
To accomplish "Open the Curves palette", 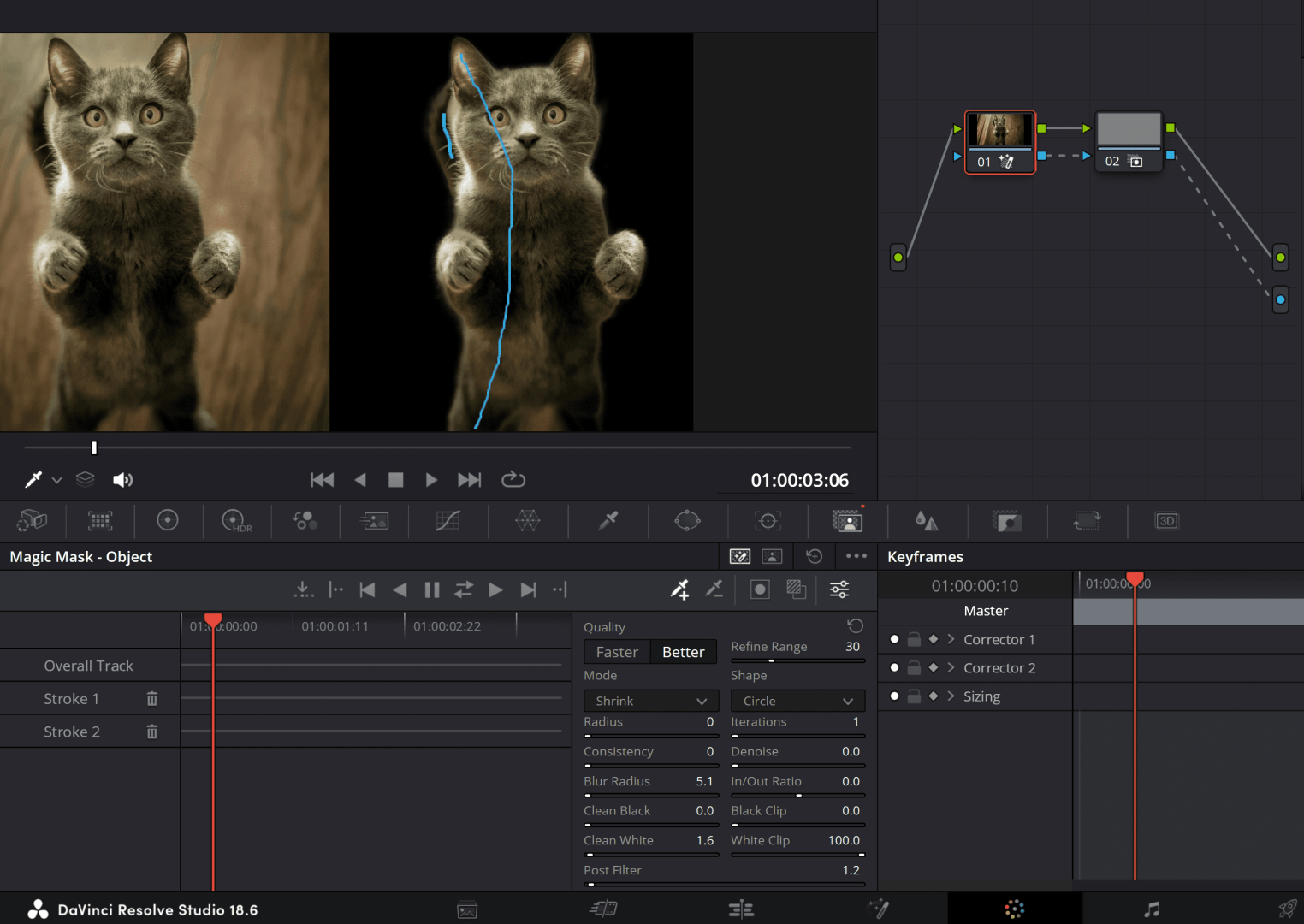I will point(448,521).
